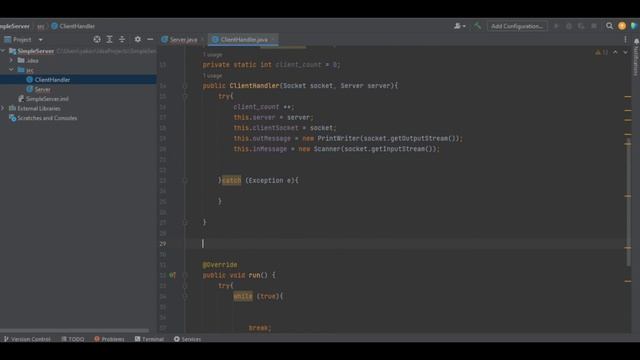Click the Run arrow icon
This screenshot has height=360, width=640.
(556, 26)
